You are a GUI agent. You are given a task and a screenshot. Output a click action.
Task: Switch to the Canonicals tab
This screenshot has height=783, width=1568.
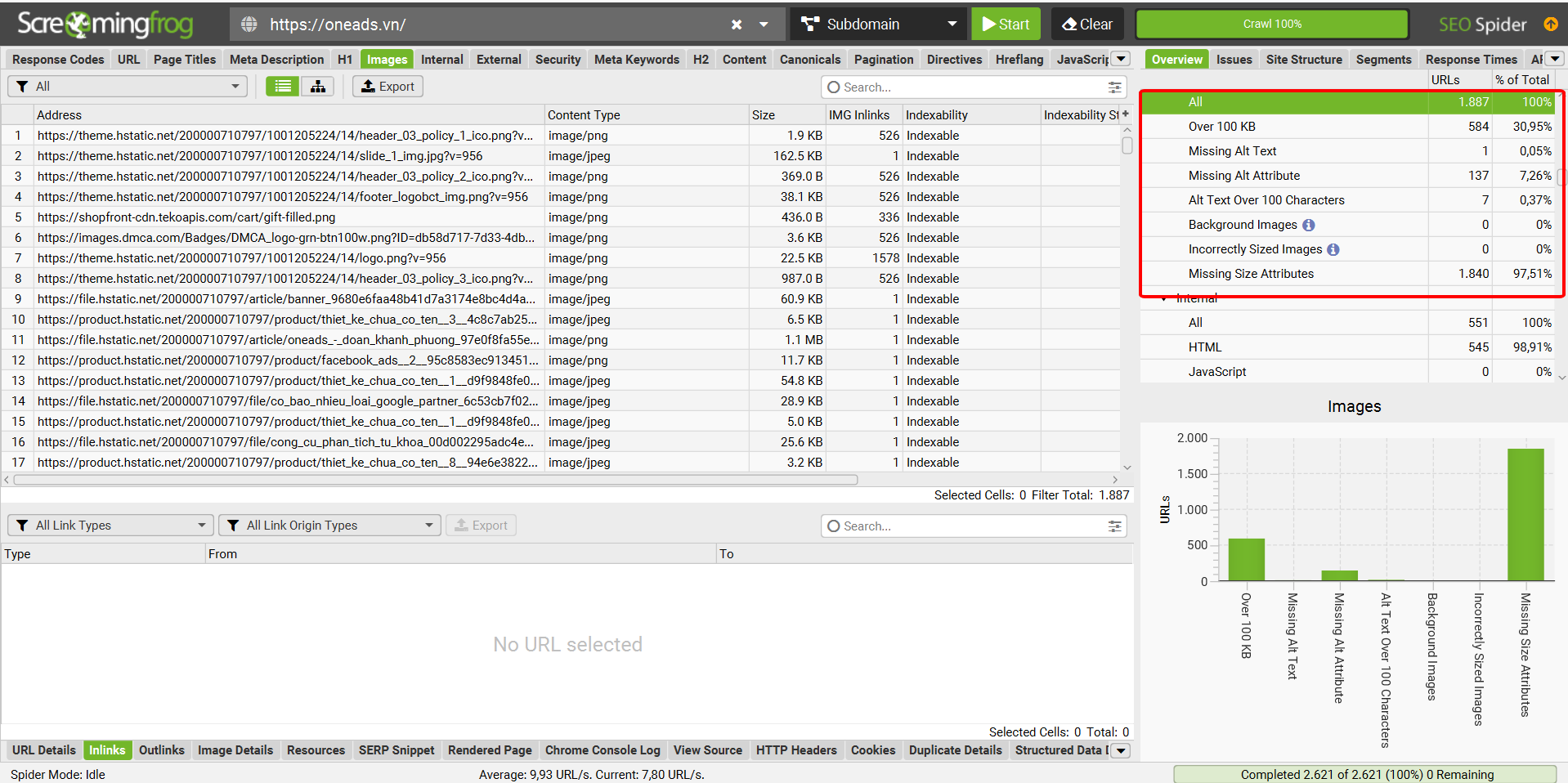pyautogui.click(x=810, y=60)
